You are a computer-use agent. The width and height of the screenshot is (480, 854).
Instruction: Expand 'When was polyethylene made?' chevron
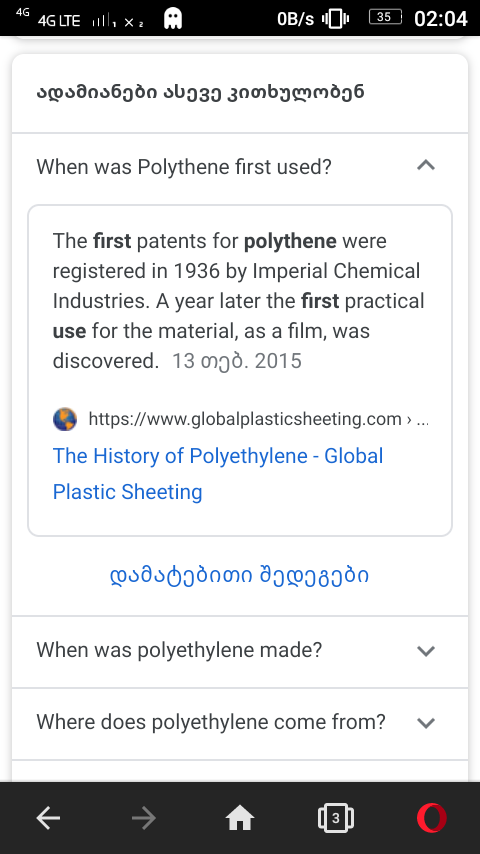[x=426, y=650]
